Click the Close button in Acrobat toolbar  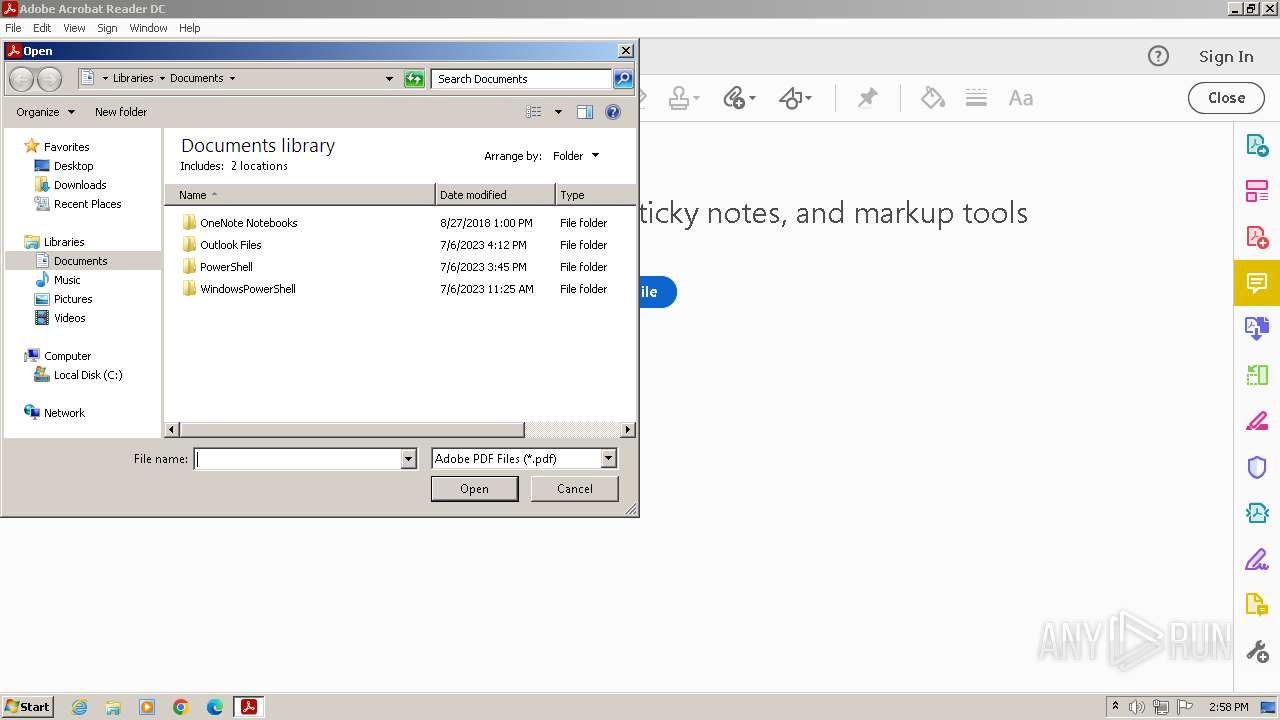point(1226,97)
